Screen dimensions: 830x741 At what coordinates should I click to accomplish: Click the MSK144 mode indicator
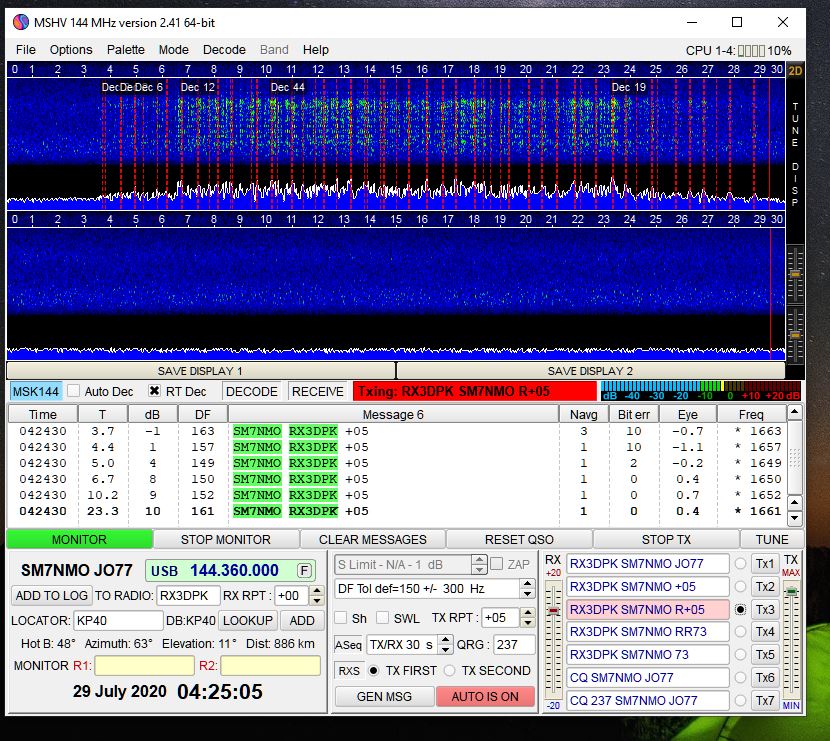[35, 392]
